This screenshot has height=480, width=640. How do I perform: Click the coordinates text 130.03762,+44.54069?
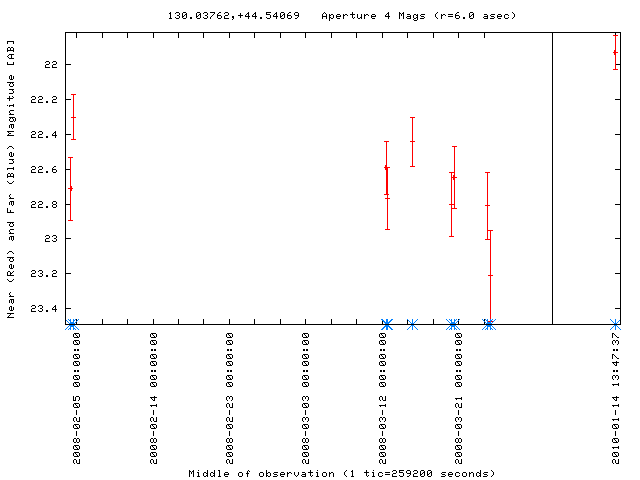(233, 16)
